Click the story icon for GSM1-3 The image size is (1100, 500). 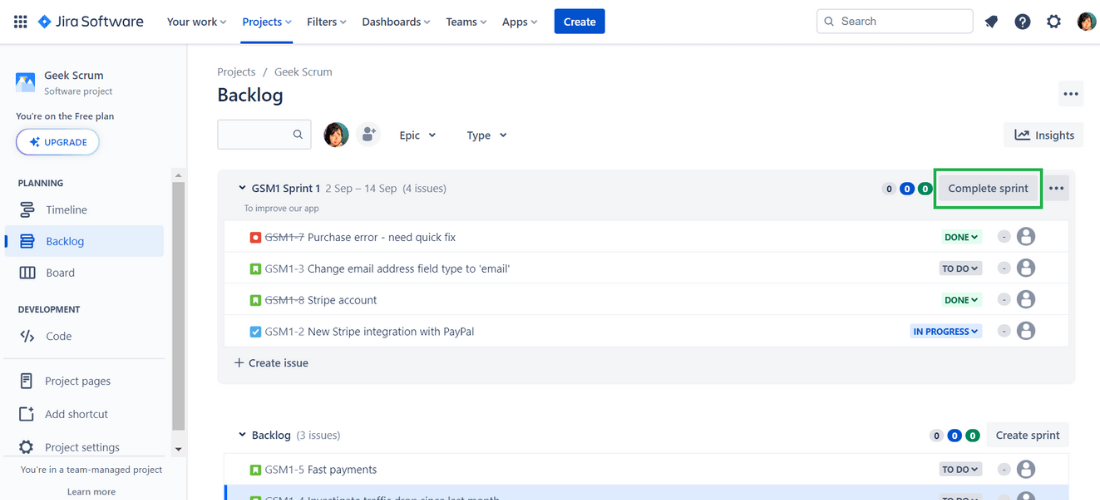(255, 269)
